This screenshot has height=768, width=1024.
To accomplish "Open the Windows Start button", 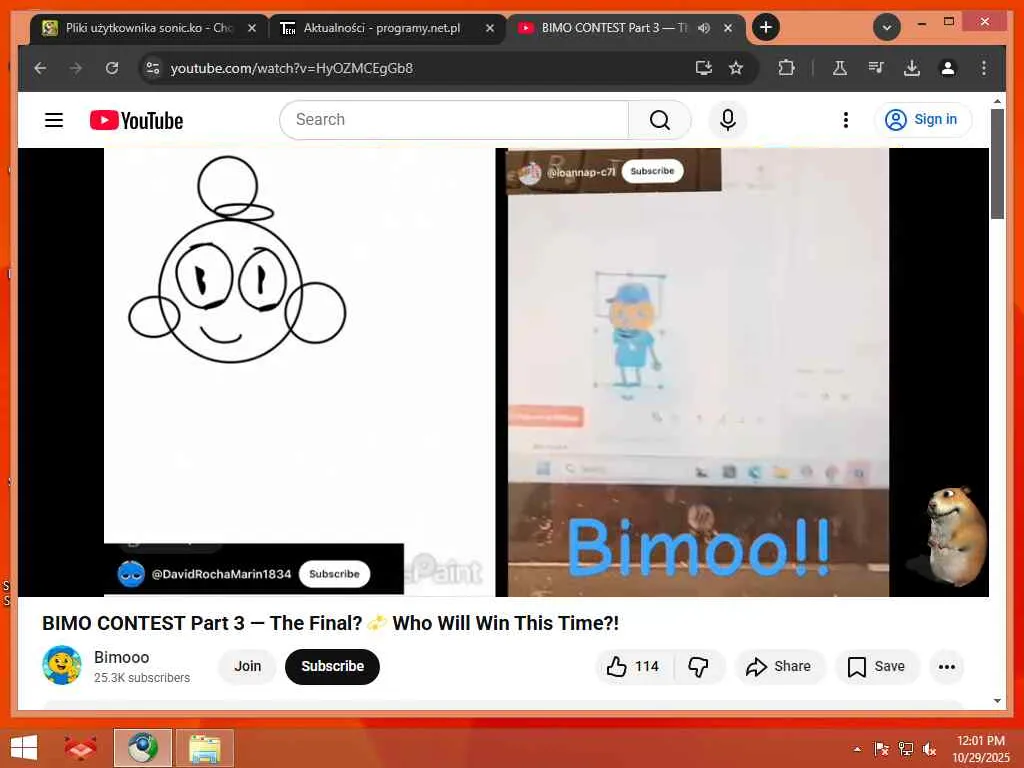I will 24,748.
